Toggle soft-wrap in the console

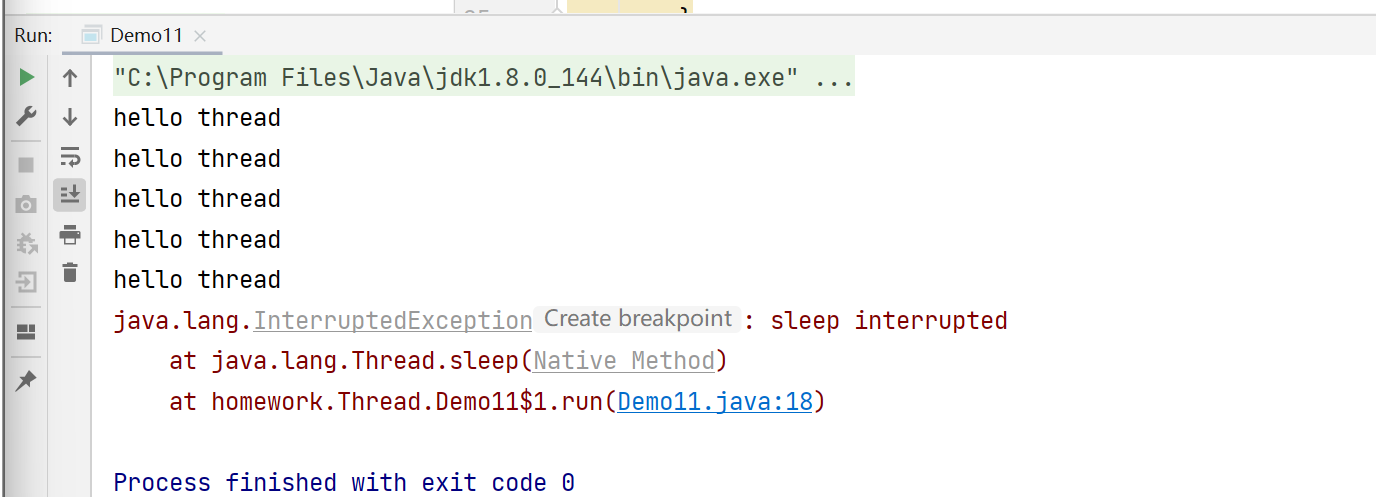[70, 156]
